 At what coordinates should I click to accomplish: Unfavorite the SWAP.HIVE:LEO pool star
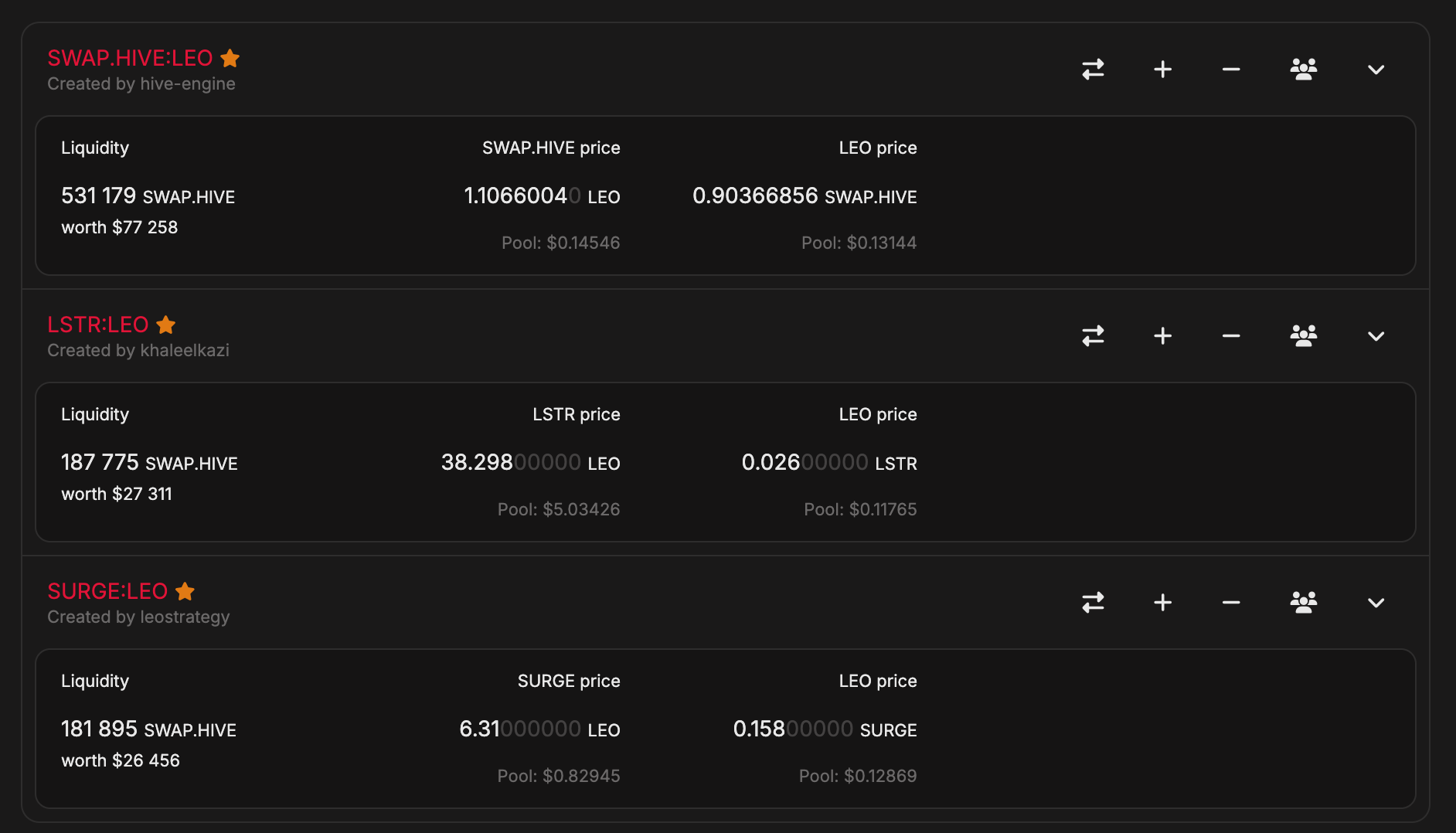point(230,58)
